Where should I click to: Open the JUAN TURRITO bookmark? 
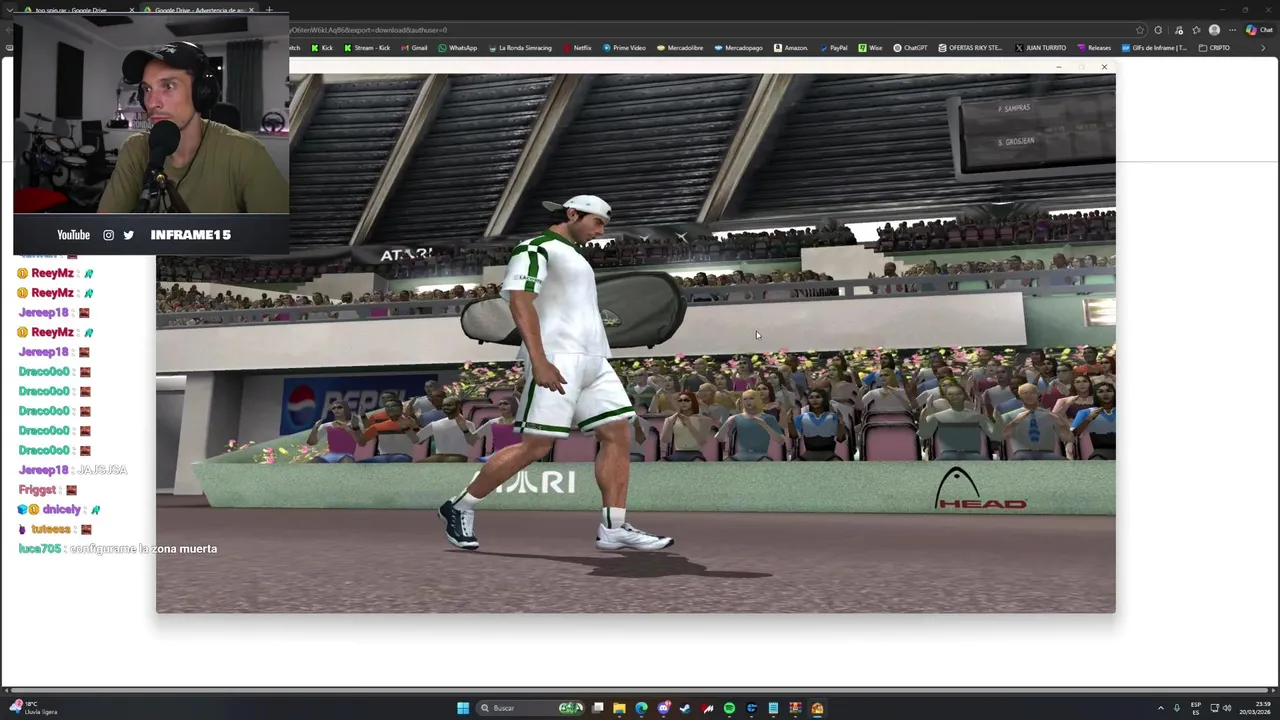(1040, 48)
